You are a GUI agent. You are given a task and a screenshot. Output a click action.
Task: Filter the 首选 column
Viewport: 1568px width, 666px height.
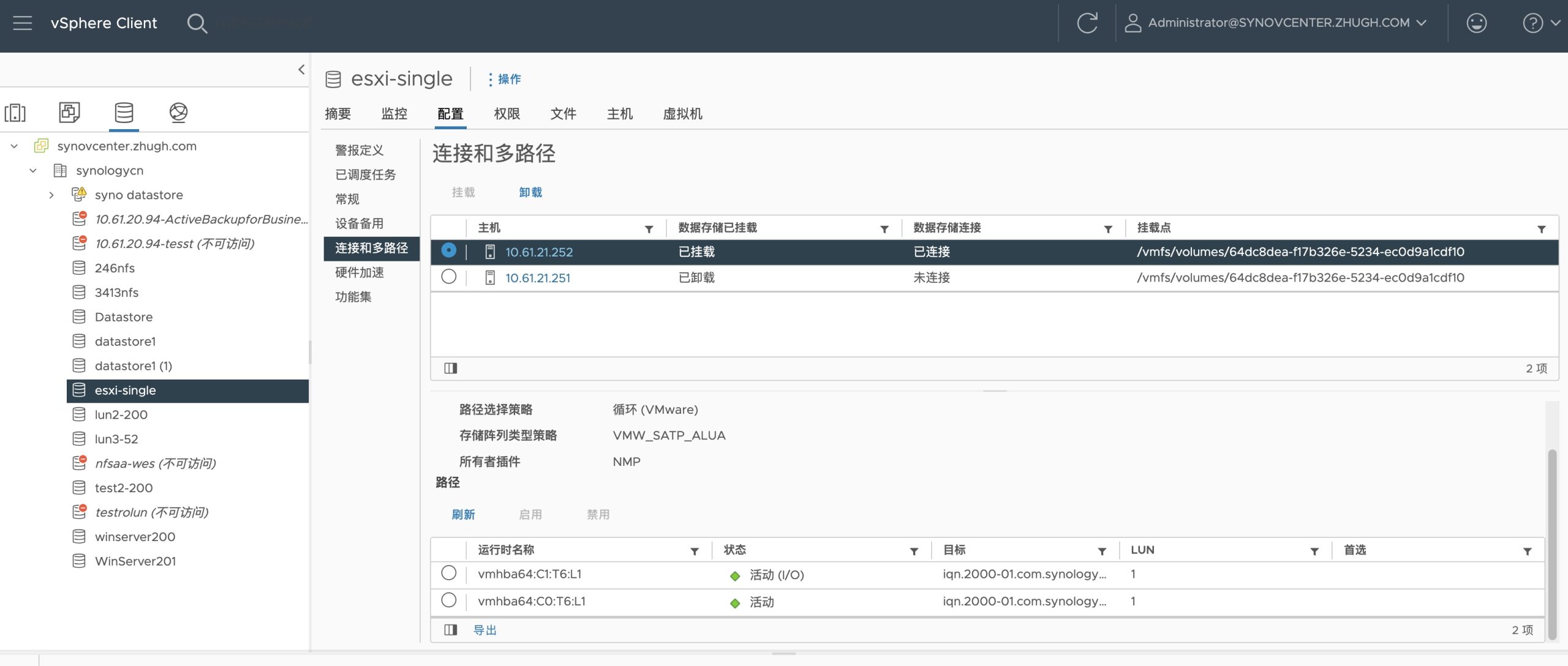click(1528, 551)
